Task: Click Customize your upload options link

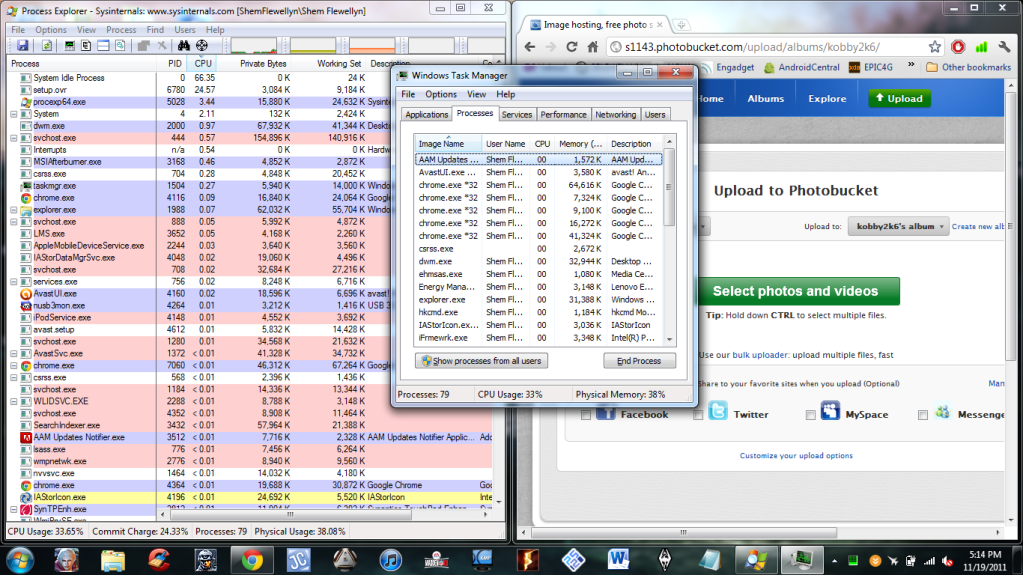Action: point(796,456)
